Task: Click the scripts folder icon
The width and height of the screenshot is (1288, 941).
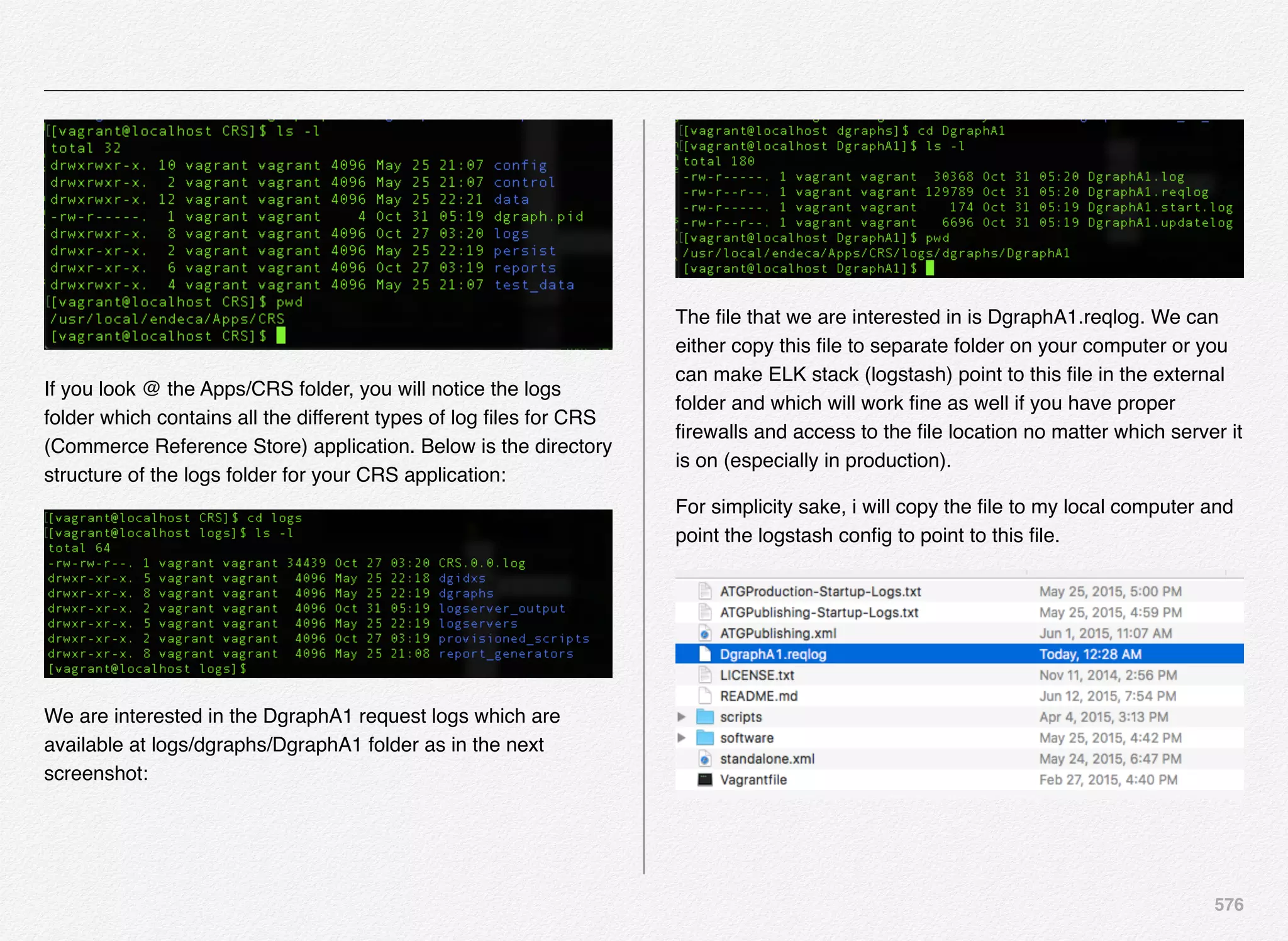Action: [x=705, y=716]
